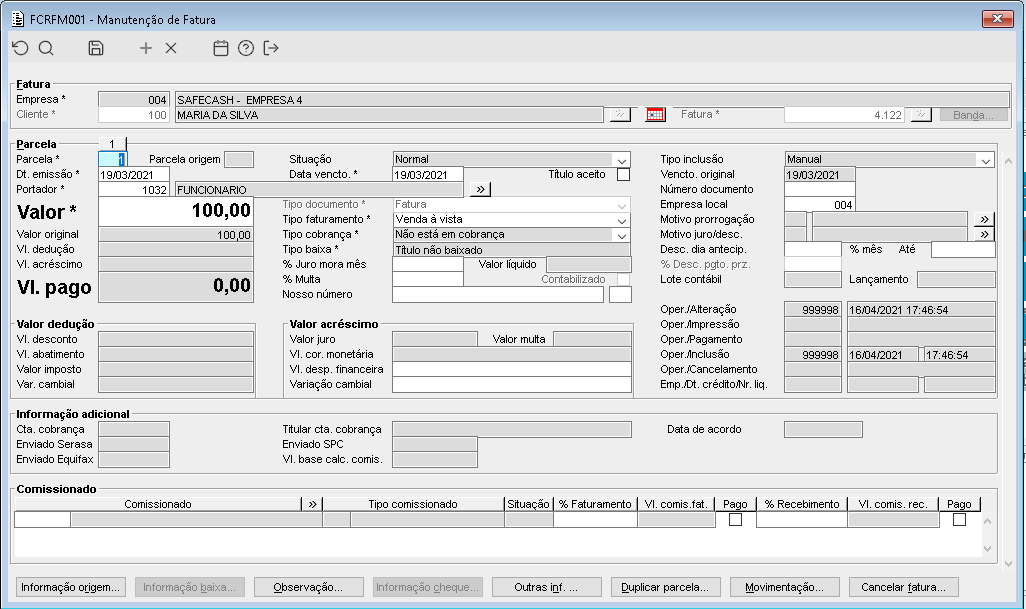Open the Tipo faturamento dropdown
Viewport: 1026px width, 609px height.
[621, 220]
